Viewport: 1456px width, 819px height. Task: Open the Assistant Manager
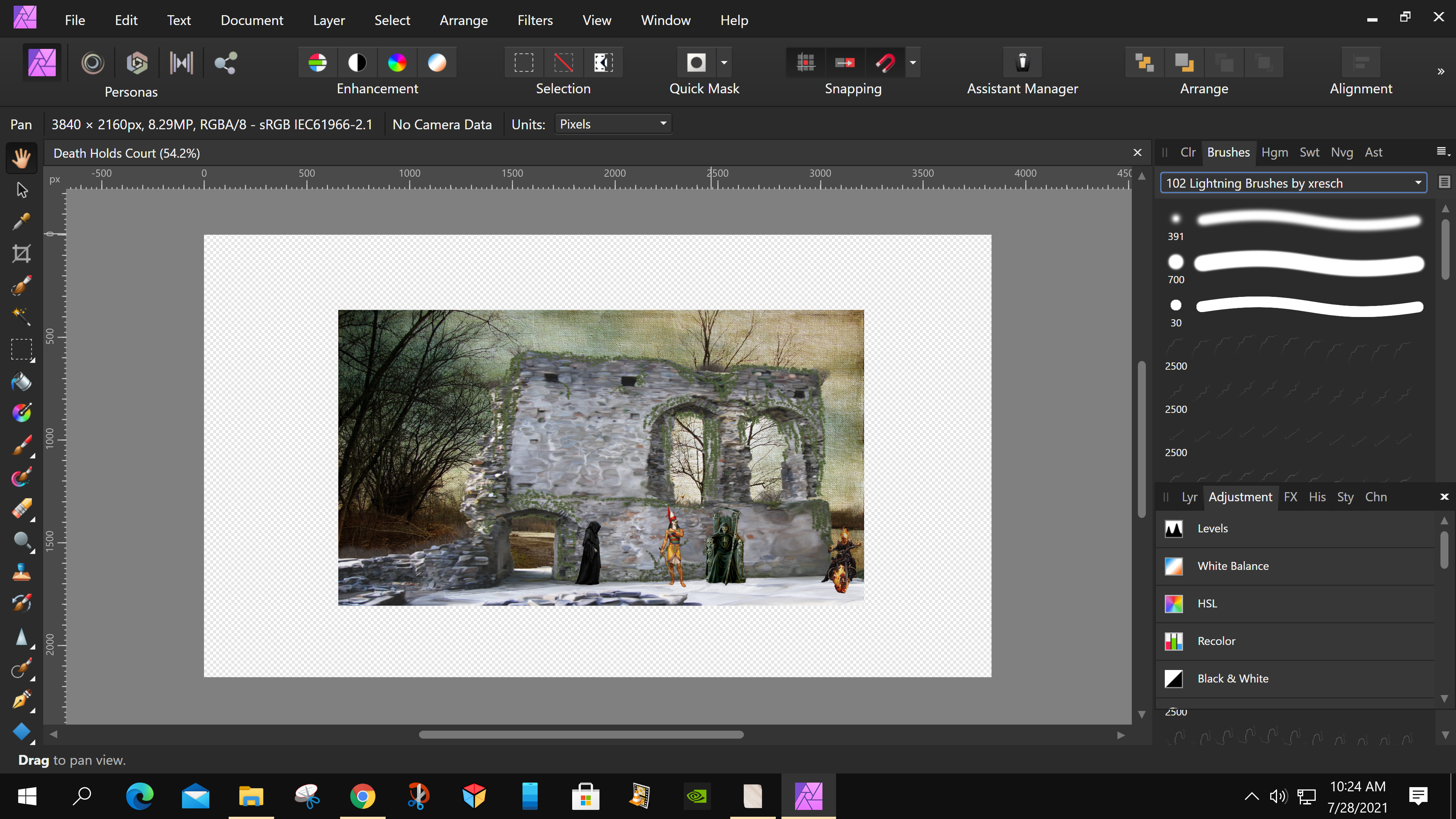pos(1023,62)
